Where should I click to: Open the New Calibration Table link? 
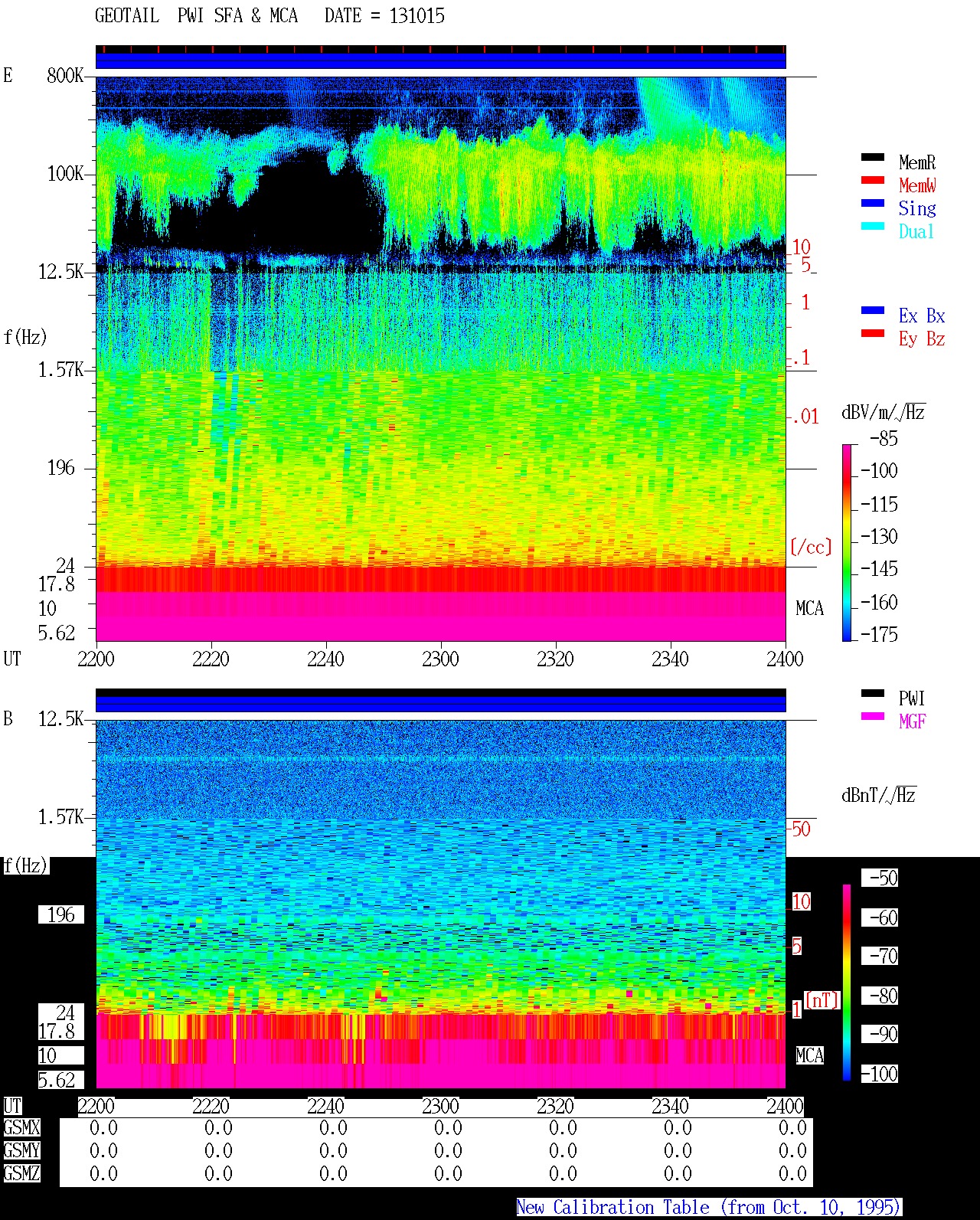coord(708,1207)
